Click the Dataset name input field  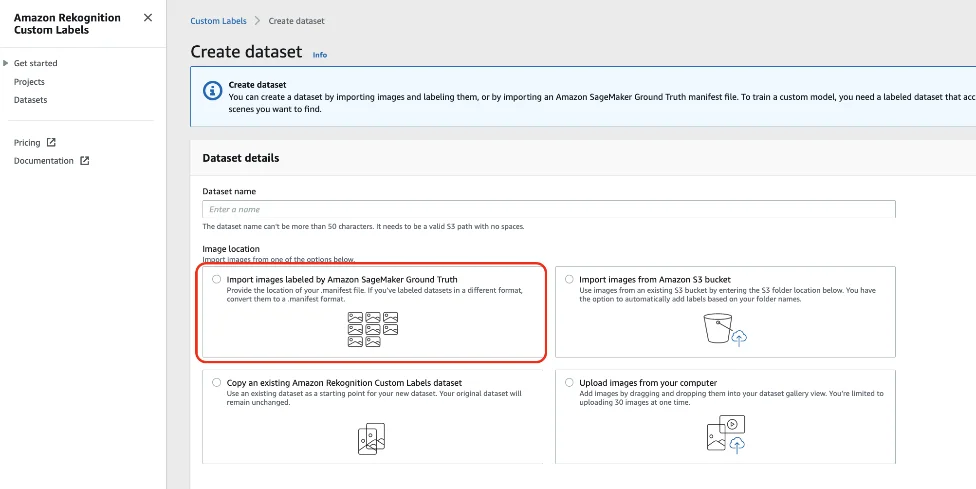point(548,209)
